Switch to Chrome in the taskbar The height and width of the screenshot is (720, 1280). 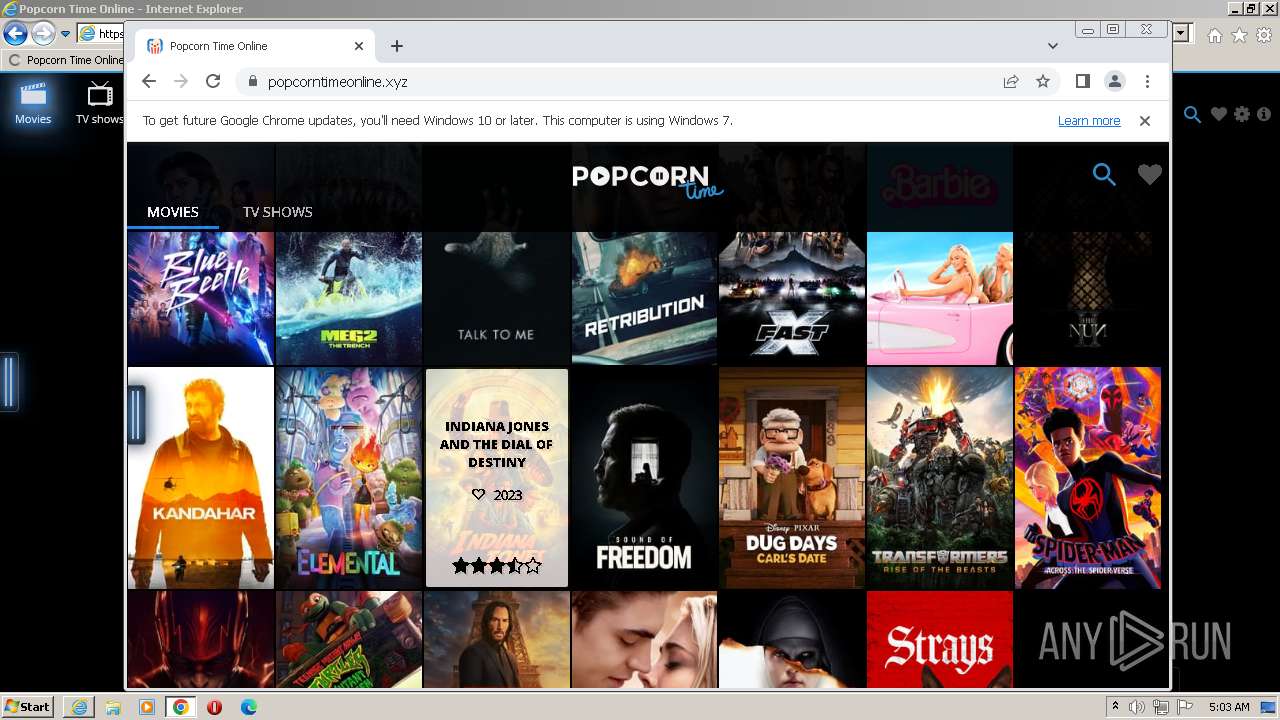180,707
